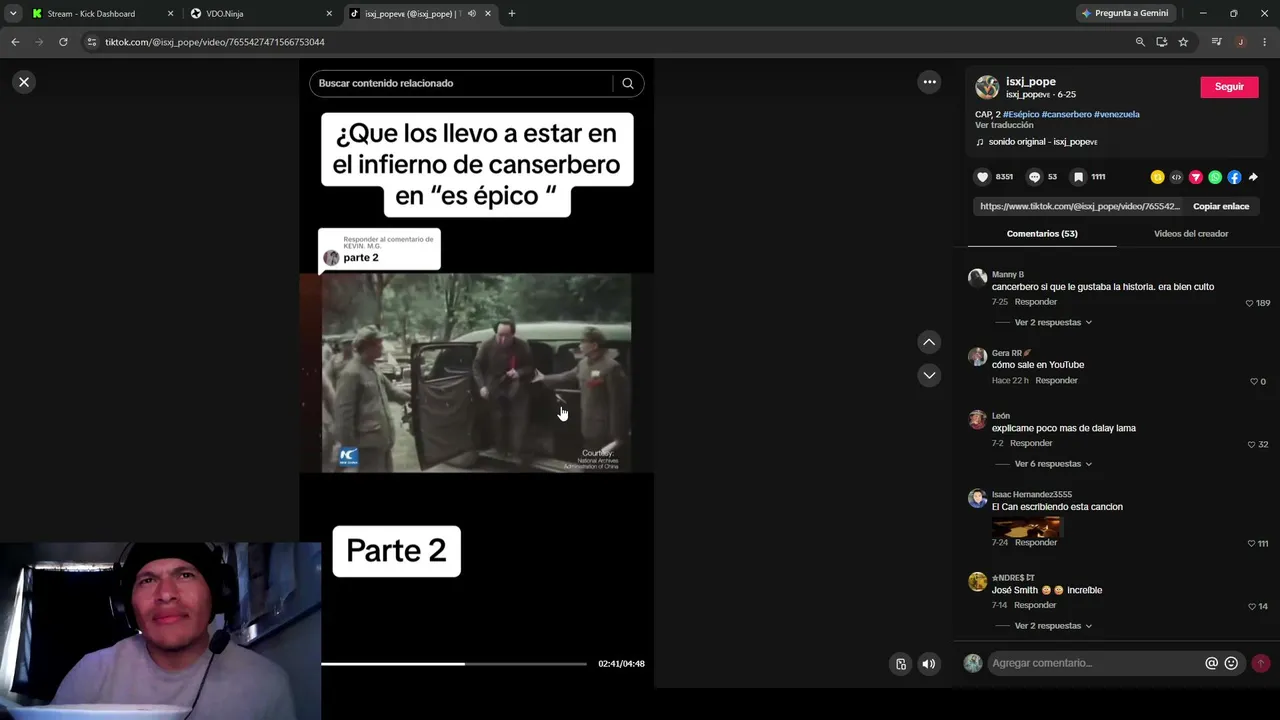
Task: Click the search magnifier in related content bar
Action: point(628,83)
